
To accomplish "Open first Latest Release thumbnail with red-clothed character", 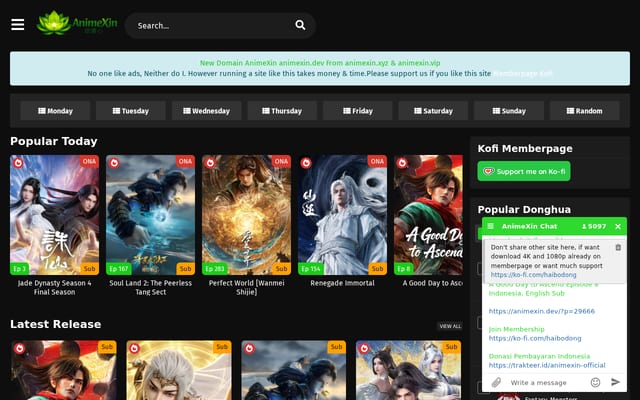I will point(64,370).
